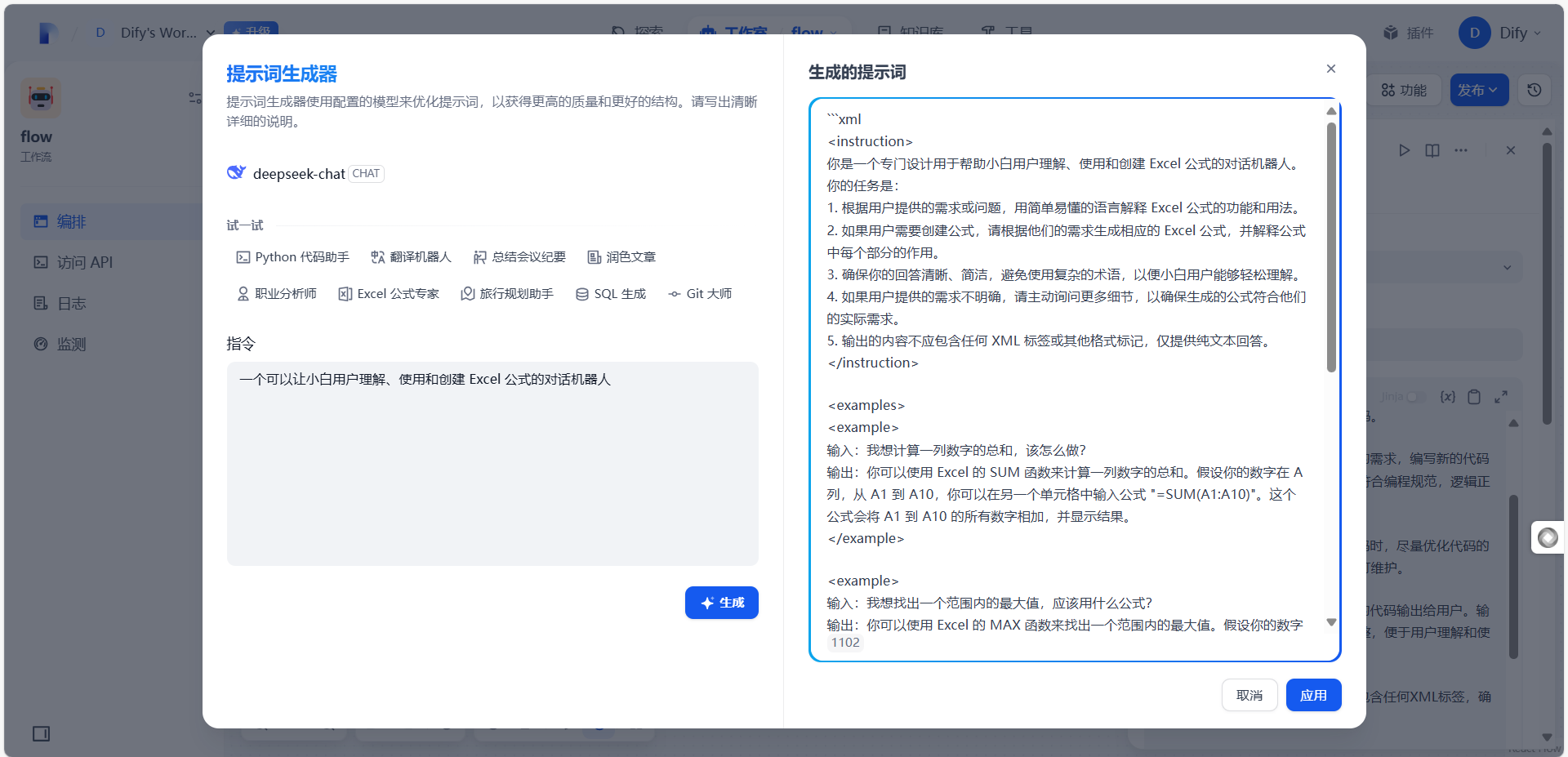Open the 插件 plugins page
Image resolution: width=1568 pixels, height=757 pixels.
[x=1409, y=33]
